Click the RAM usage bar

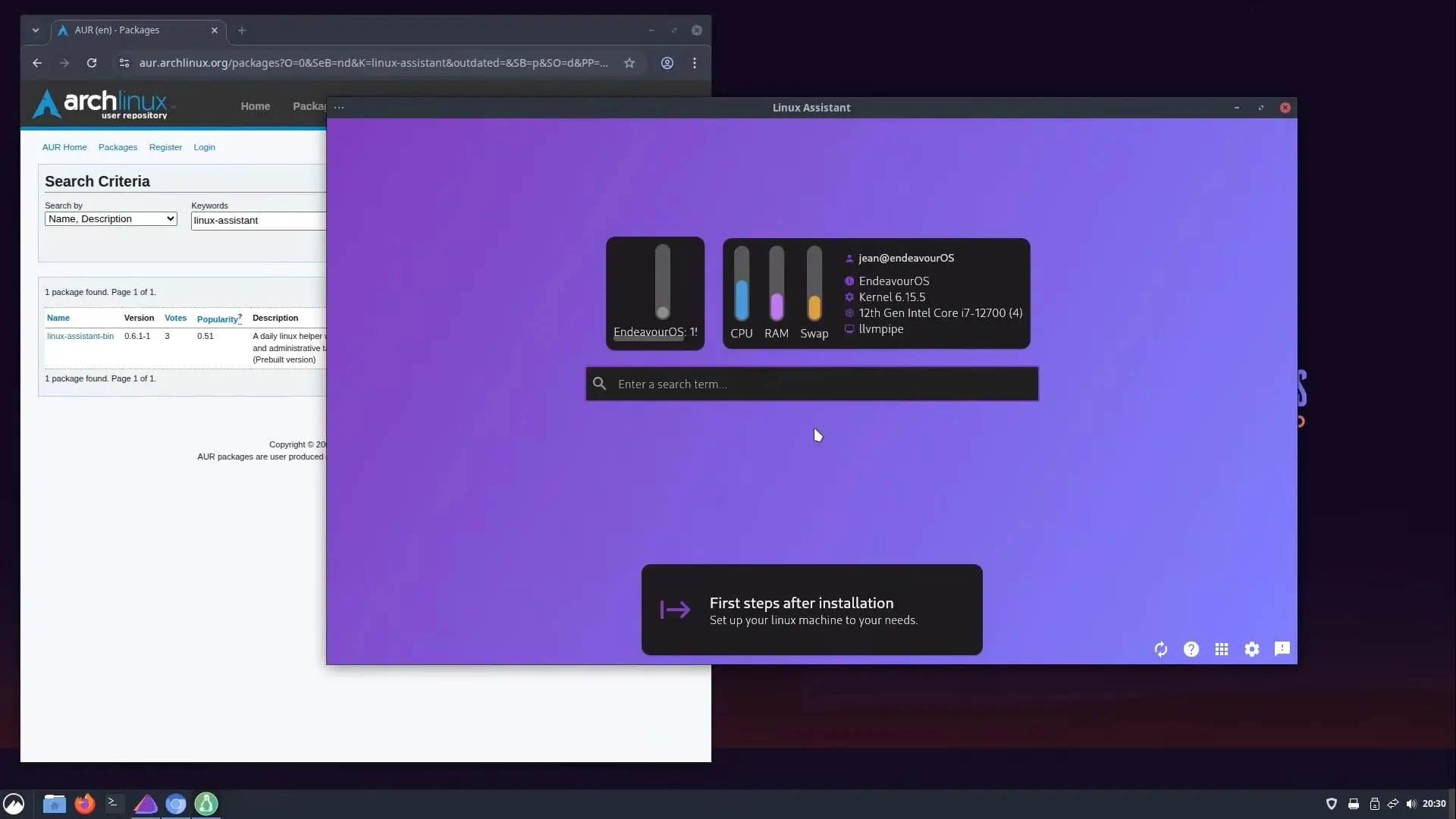tap(777, 284)
